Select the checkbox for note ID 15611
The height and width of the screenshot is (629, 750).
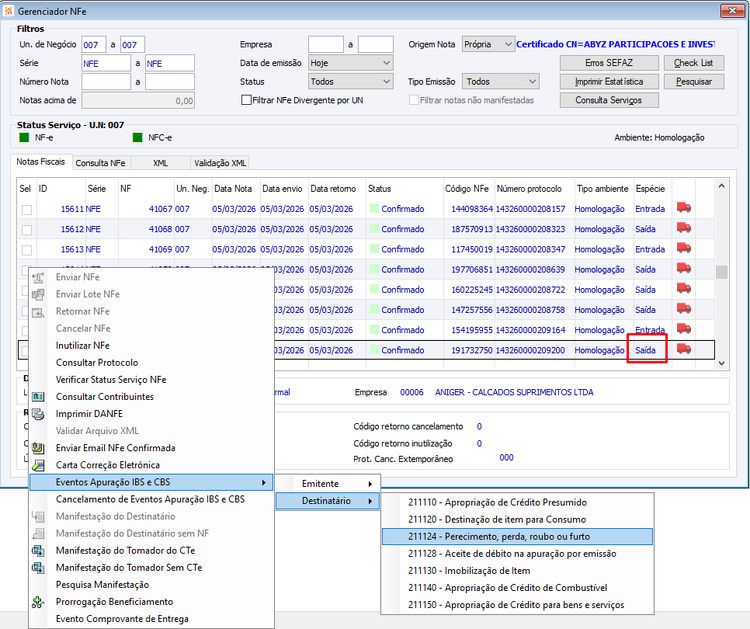click(27, 210)
